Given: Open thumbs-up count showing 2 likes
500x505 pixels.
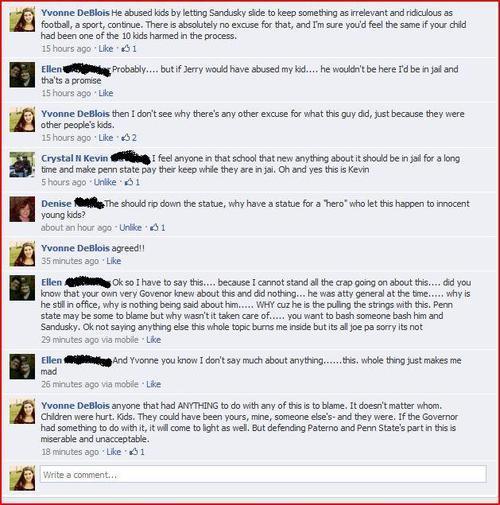Looking at the screenshot, I should click(129, 138).
